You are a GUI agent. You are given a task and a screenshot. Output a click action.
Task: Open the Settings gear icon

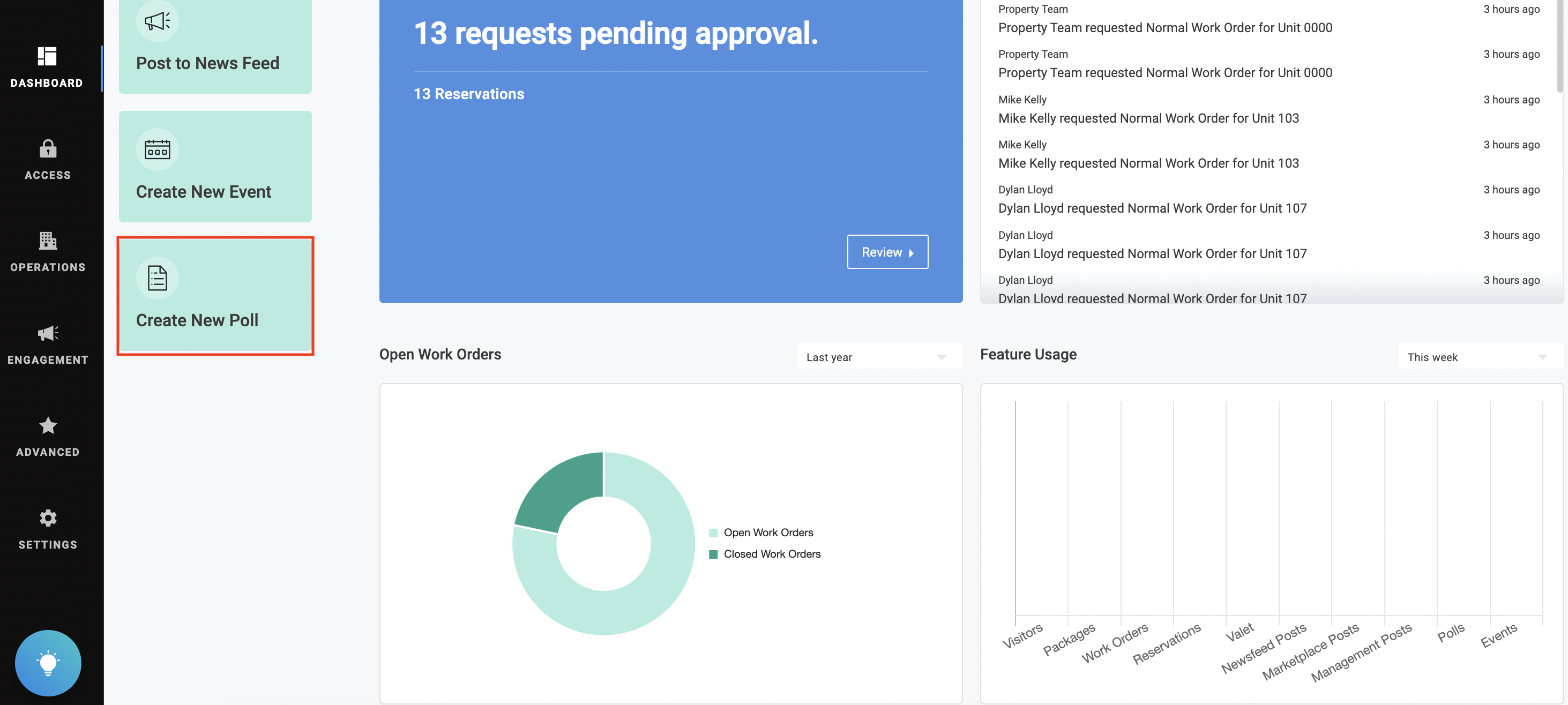coord(48,518)
